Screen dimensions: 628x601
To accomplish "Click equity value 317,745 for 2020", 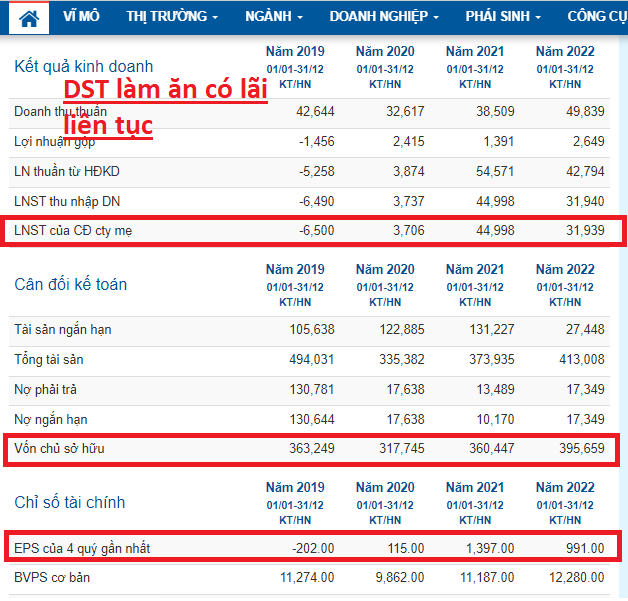I will point(402,448).
